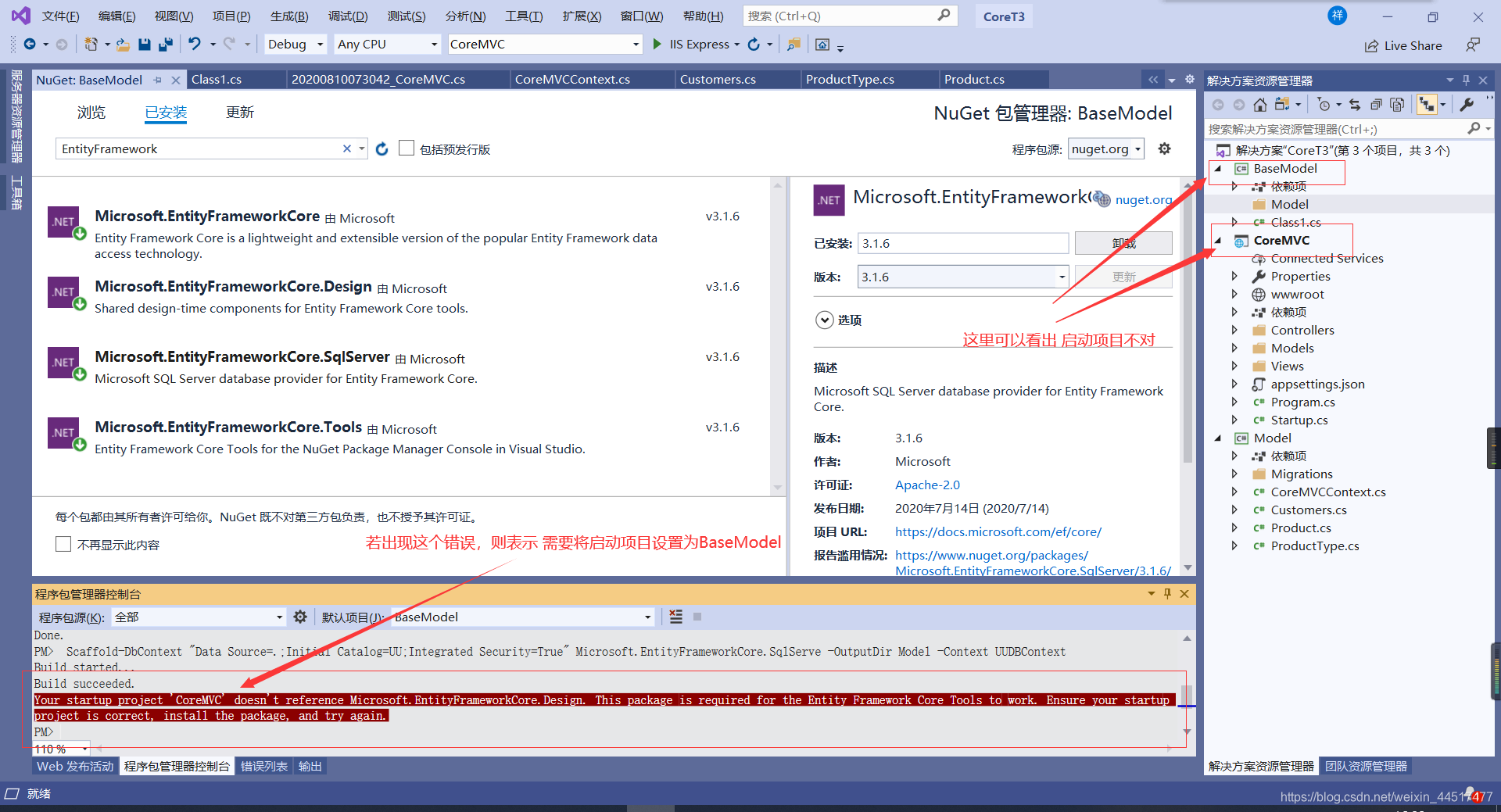Click the Show All Files icon
This screenshot has width=1501, height=812.
click(x=1398, y=105)
